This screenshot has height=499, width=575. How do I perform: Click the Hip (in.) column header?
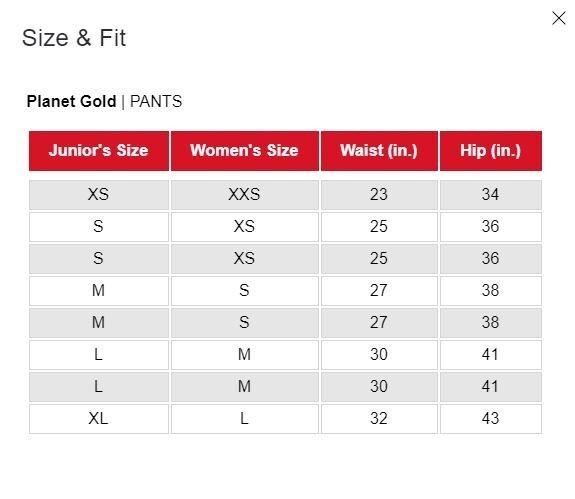pos(491,151)
